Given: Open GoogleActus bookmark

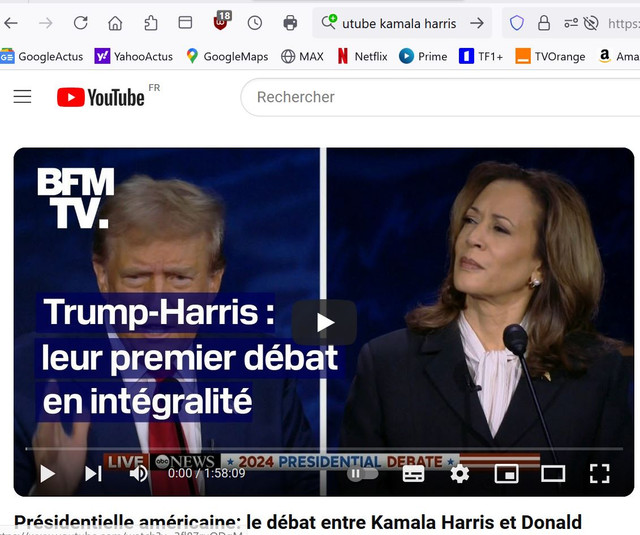Looking at the screenshot, I should click(42, 56).
